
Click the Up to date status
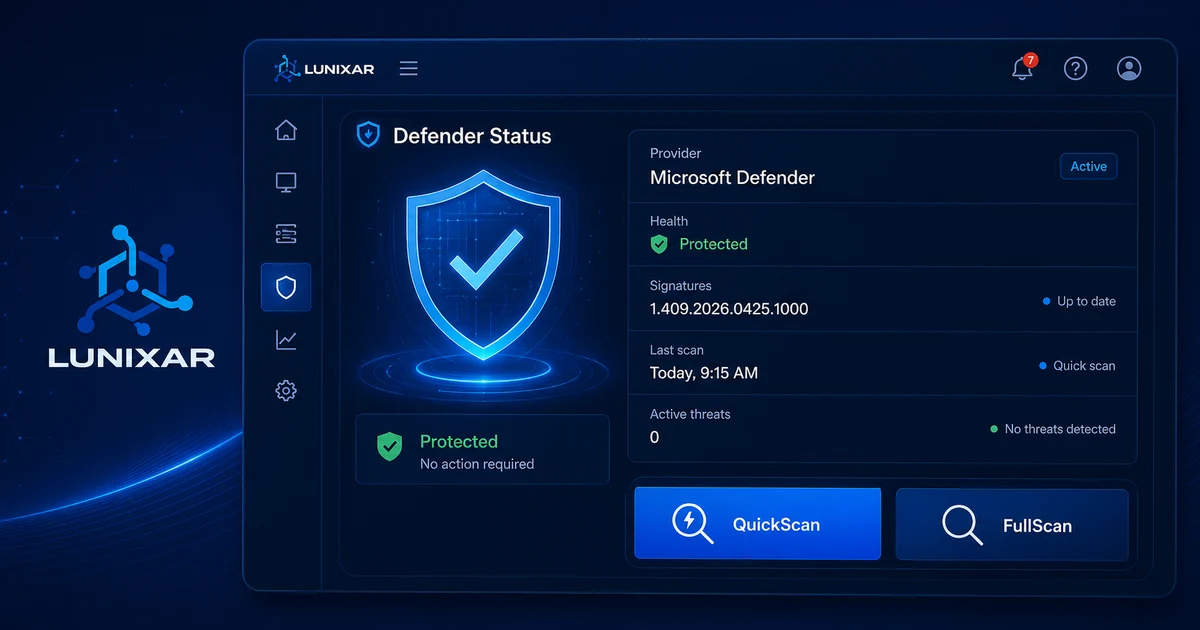click(1079, 301)
